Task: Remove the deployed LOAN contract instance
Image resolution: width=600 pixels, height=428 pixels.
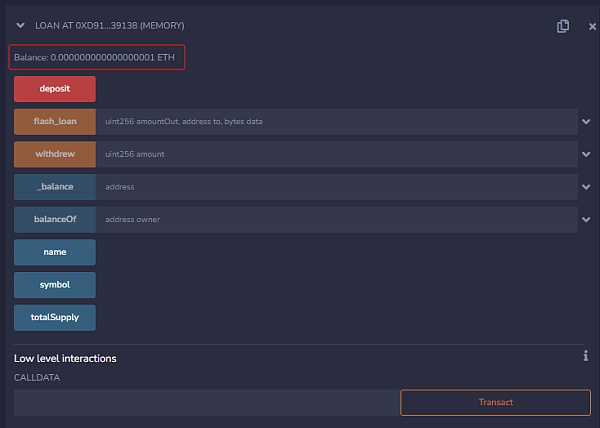Action: [592, 26]
